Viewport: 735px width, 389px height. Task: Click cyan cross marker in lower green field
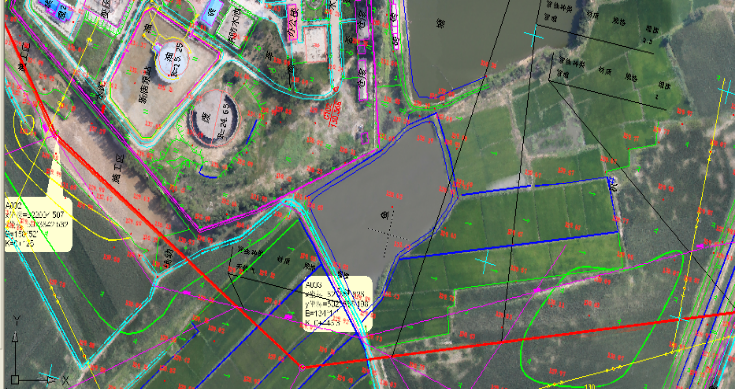[486, 264]
